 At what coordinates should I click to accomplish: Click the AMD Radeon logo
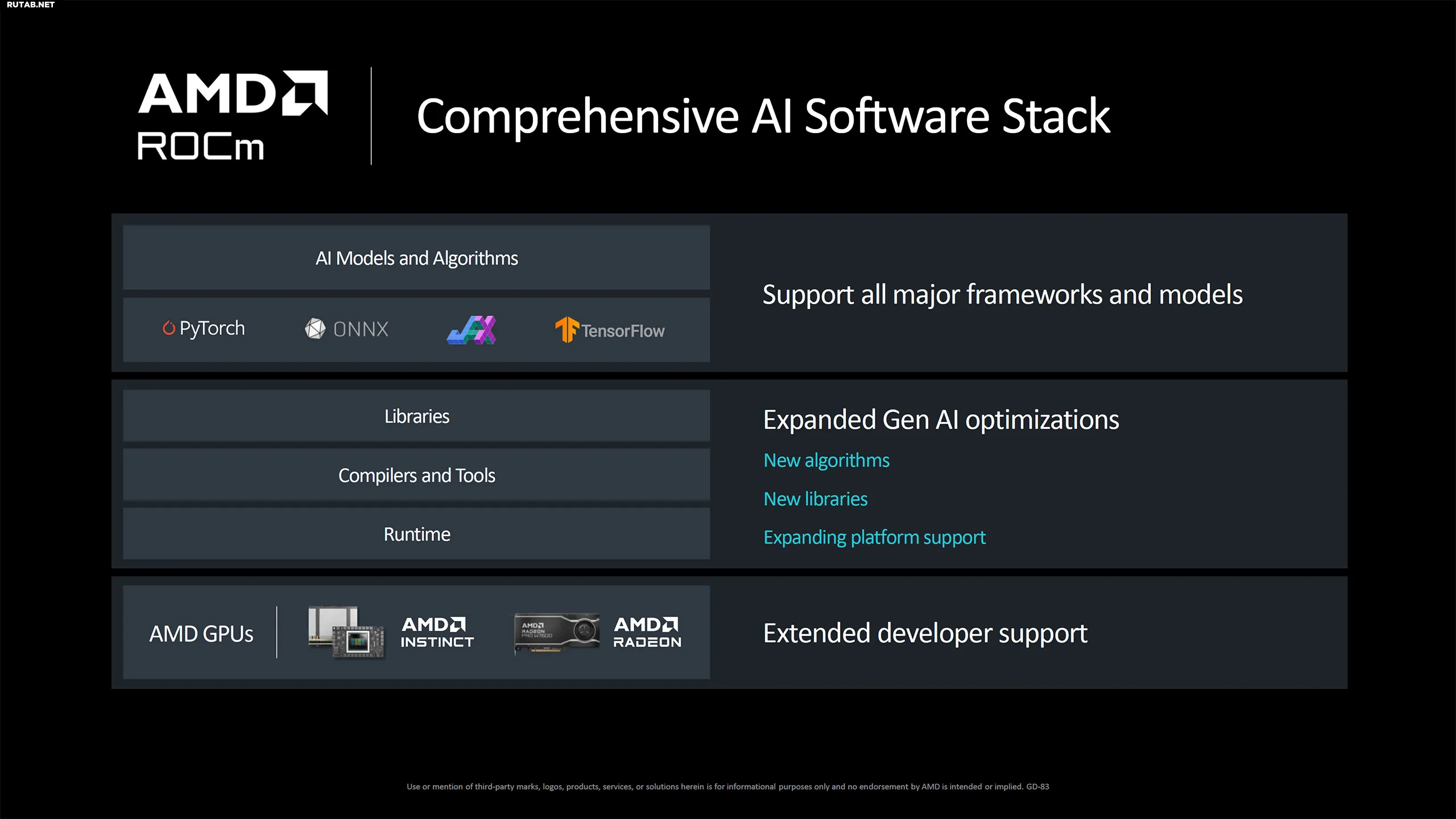pyautogui.click(x=647, y=632)
